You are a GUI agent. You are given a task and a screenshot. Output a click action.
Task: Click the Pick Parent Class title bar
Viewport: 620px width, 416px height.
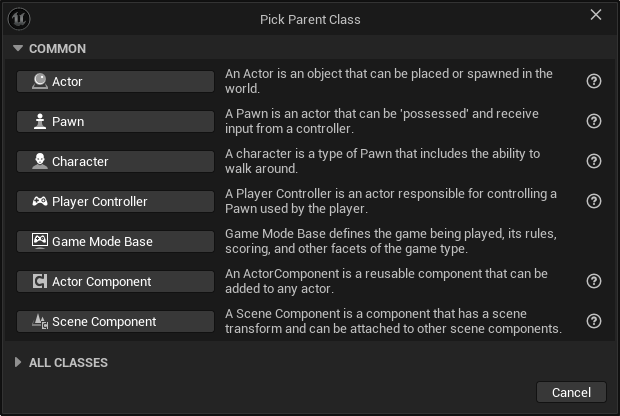[x=310, y=19]
